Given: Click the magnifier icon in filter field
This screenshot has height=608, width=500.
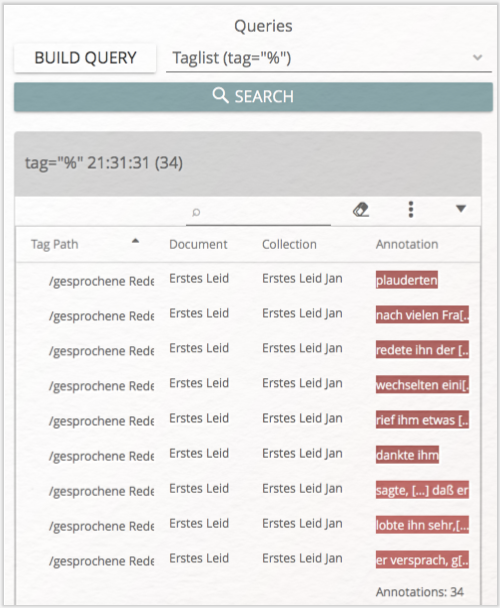Looking at the screenshot, I should coord(196,212).
